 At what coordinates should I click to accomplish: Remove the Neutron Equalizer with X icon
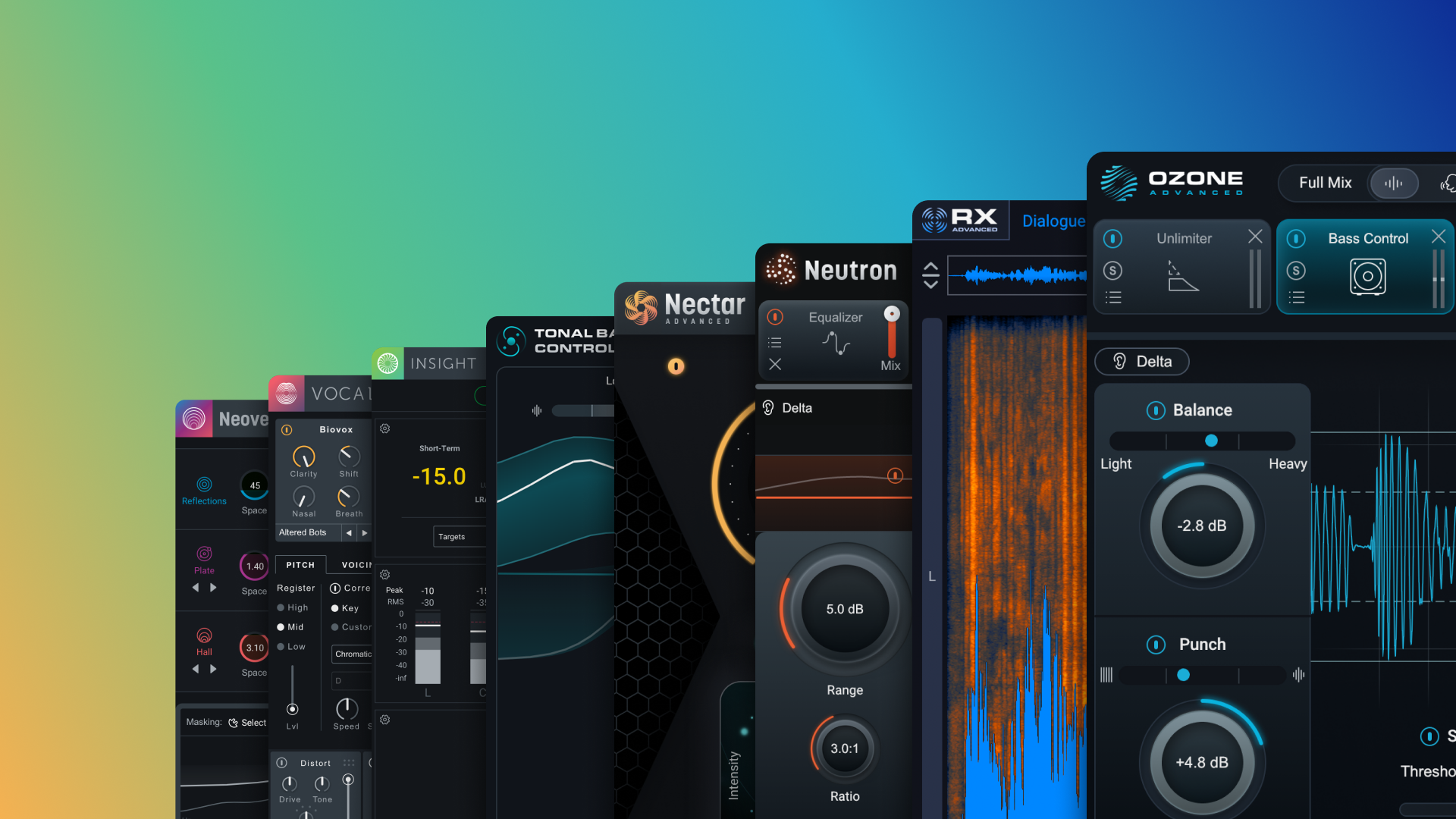click(775, 364)
